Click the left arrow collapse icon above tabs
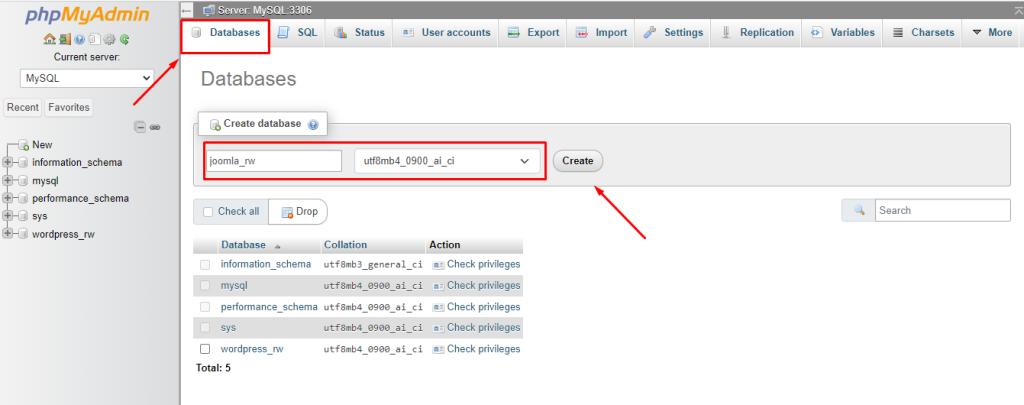Image resolution: width=1024 pixels, height=405 pixels. coord(187,10)
